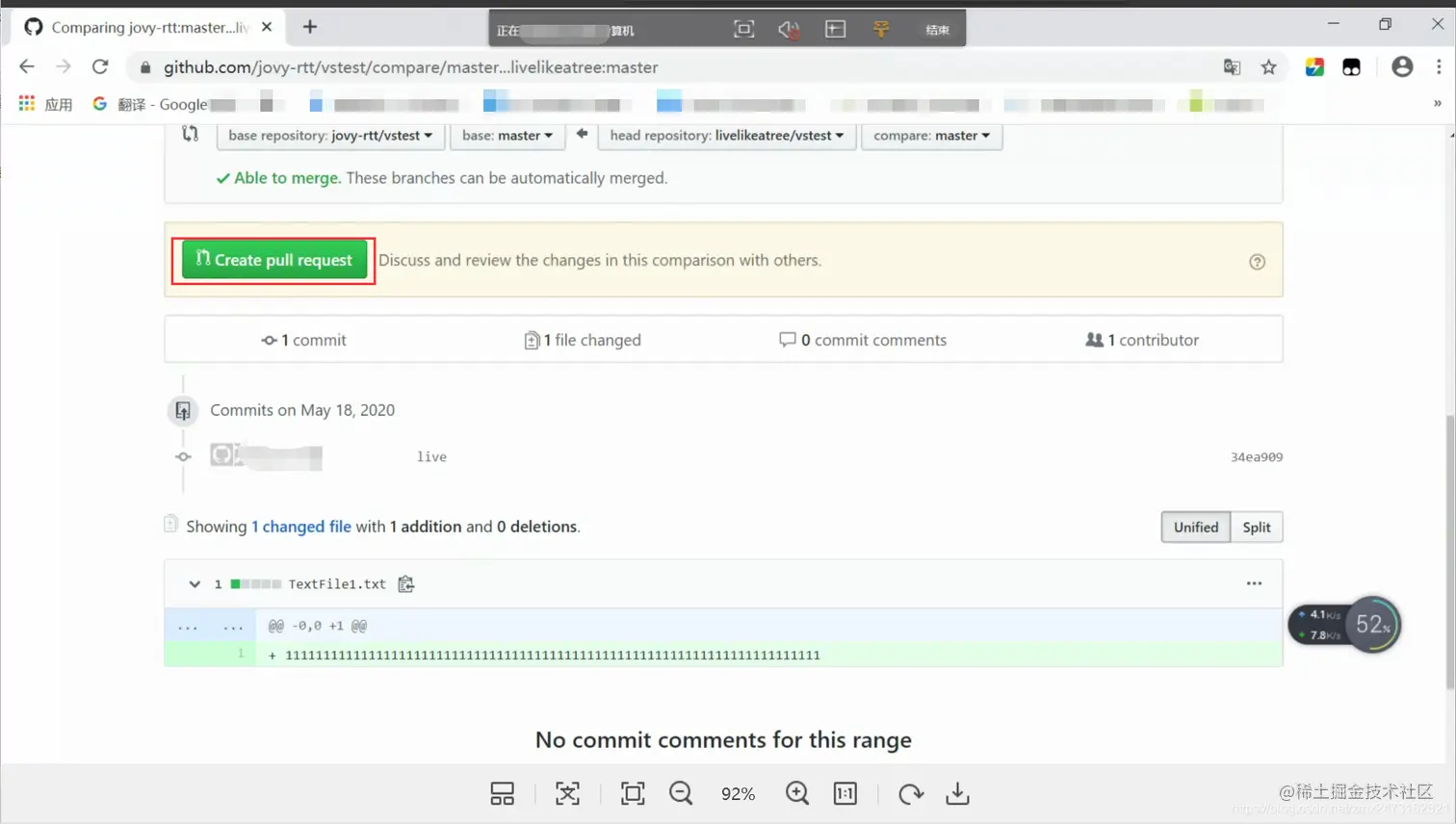The height and width of the screenshot is (824, 1456).
Task: Click the orange icon in the remote toolbar
Action: [x=881, y=30]
